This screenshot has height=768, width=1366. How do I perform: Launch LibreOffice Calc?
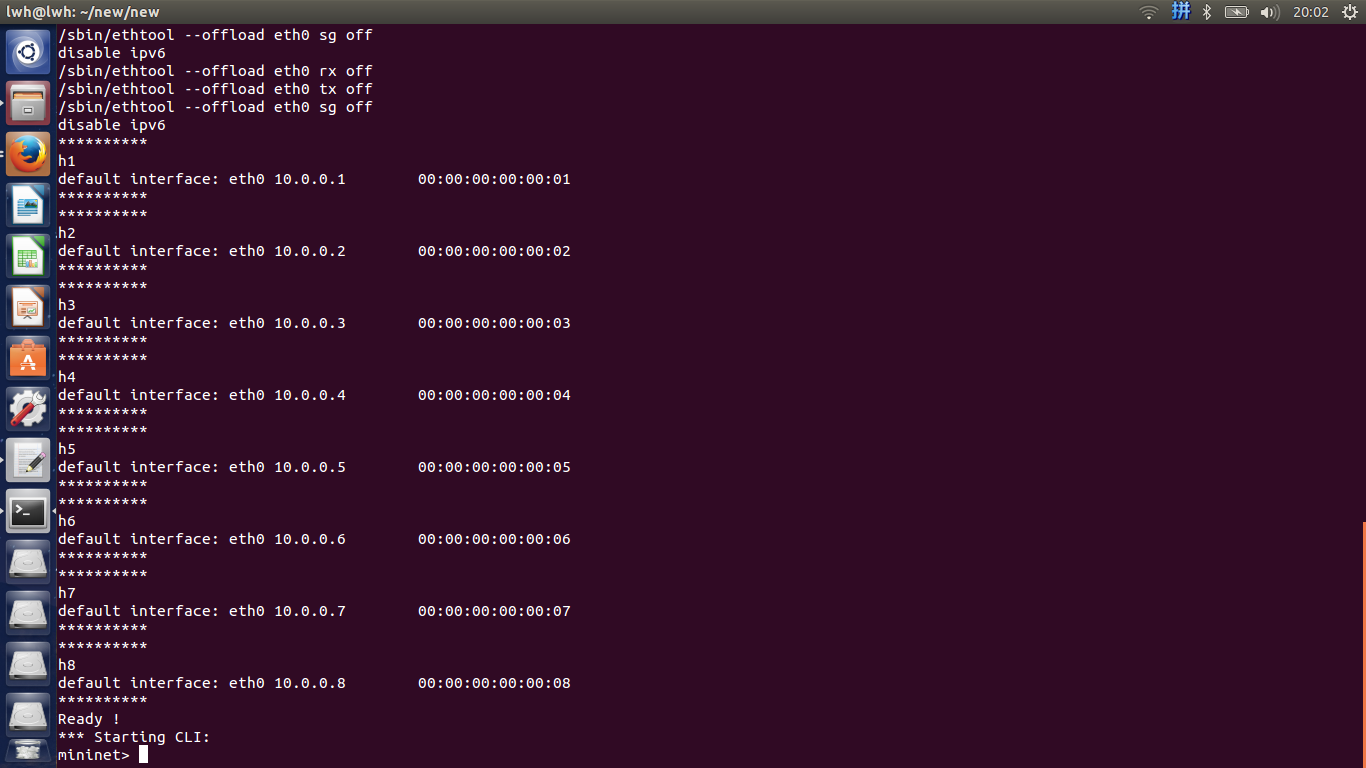point(27,256)
